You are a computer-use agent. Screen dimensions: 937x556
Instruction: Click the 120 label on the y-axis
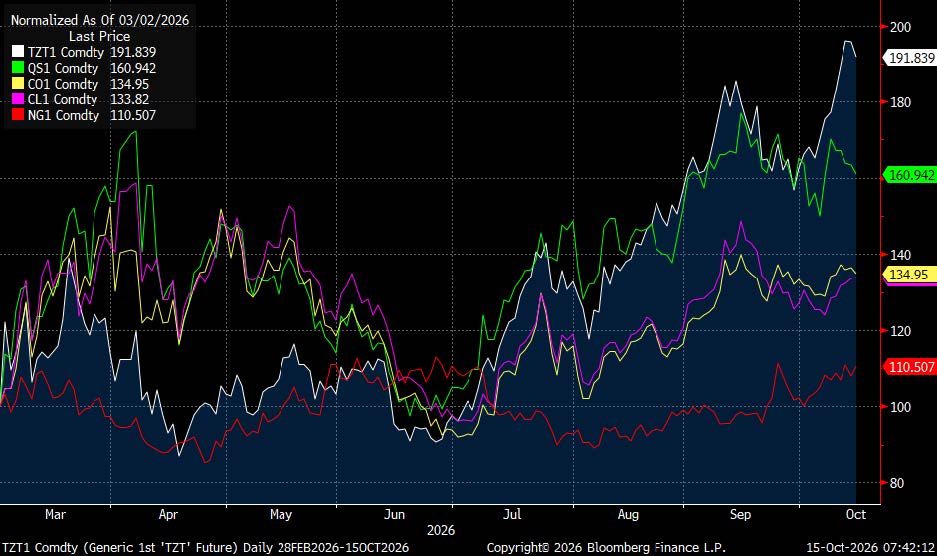coord(901,331)
